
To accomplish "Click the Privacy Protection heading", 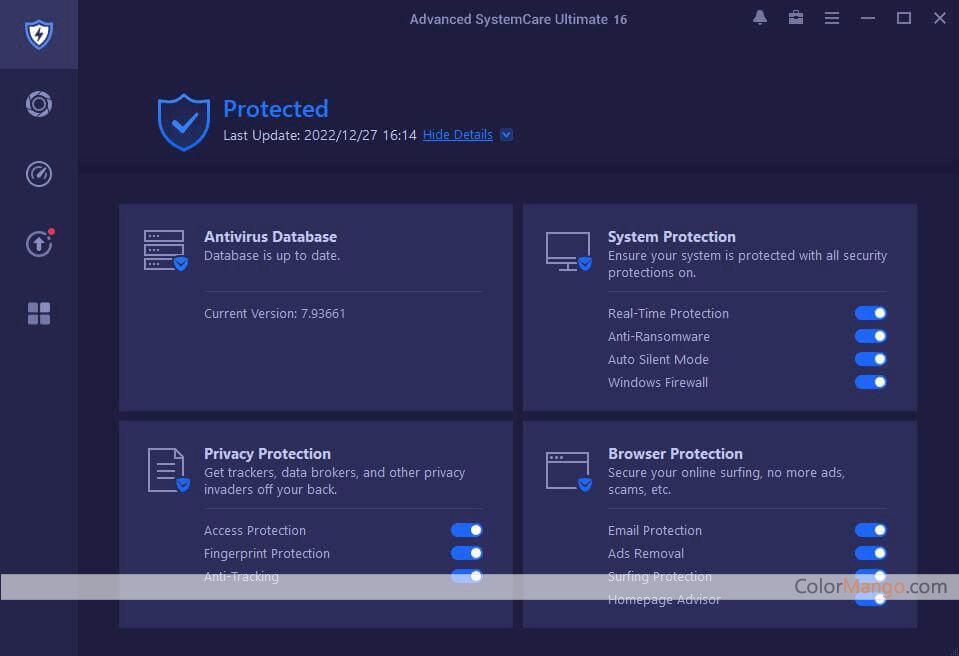I will pos(267,454).
